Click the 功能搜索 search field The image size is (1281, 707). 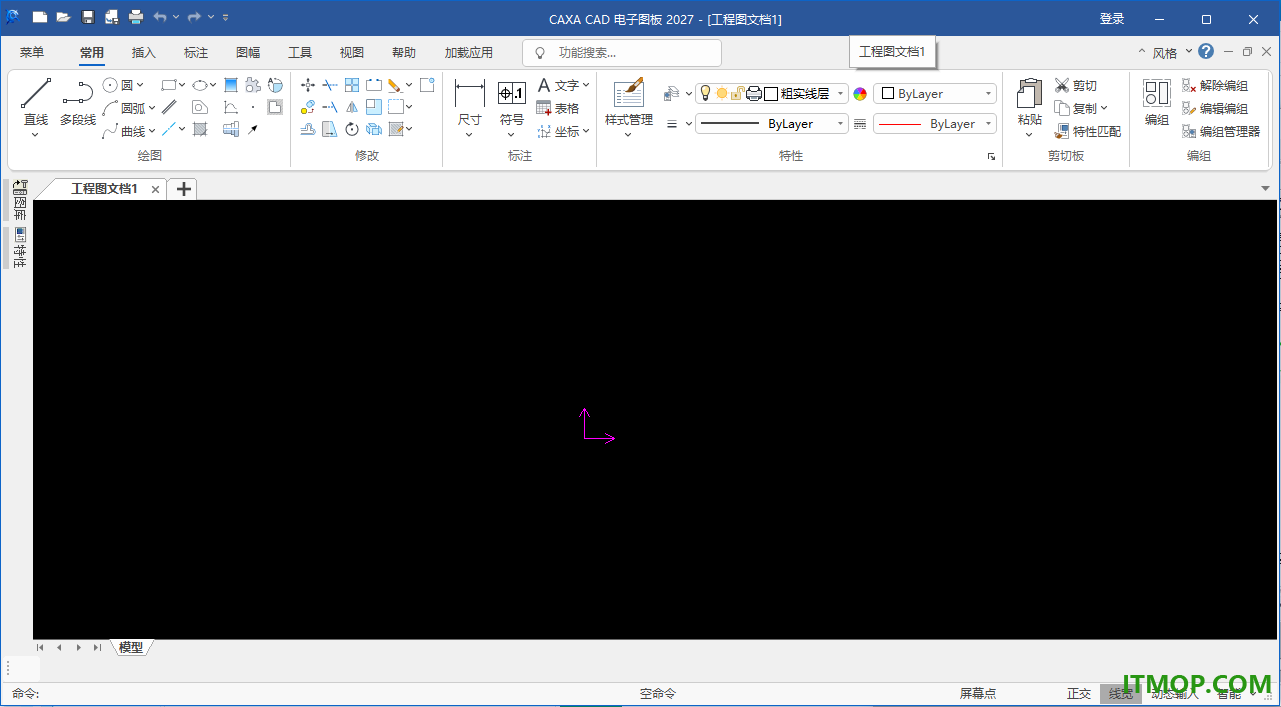tap(622, 53)
